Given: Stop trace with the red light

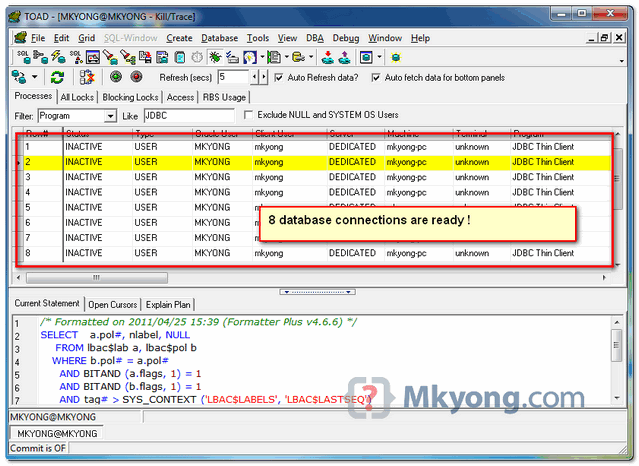Looking at the screenshot, I should tap(137, 77).
